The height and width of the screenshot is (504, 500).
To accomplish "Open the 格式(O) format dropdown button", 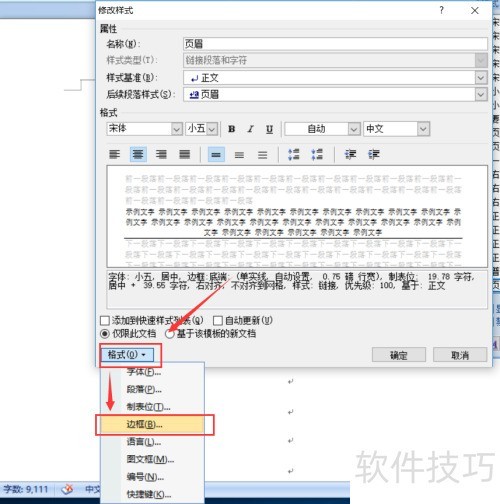I will [x=127, y=355].
